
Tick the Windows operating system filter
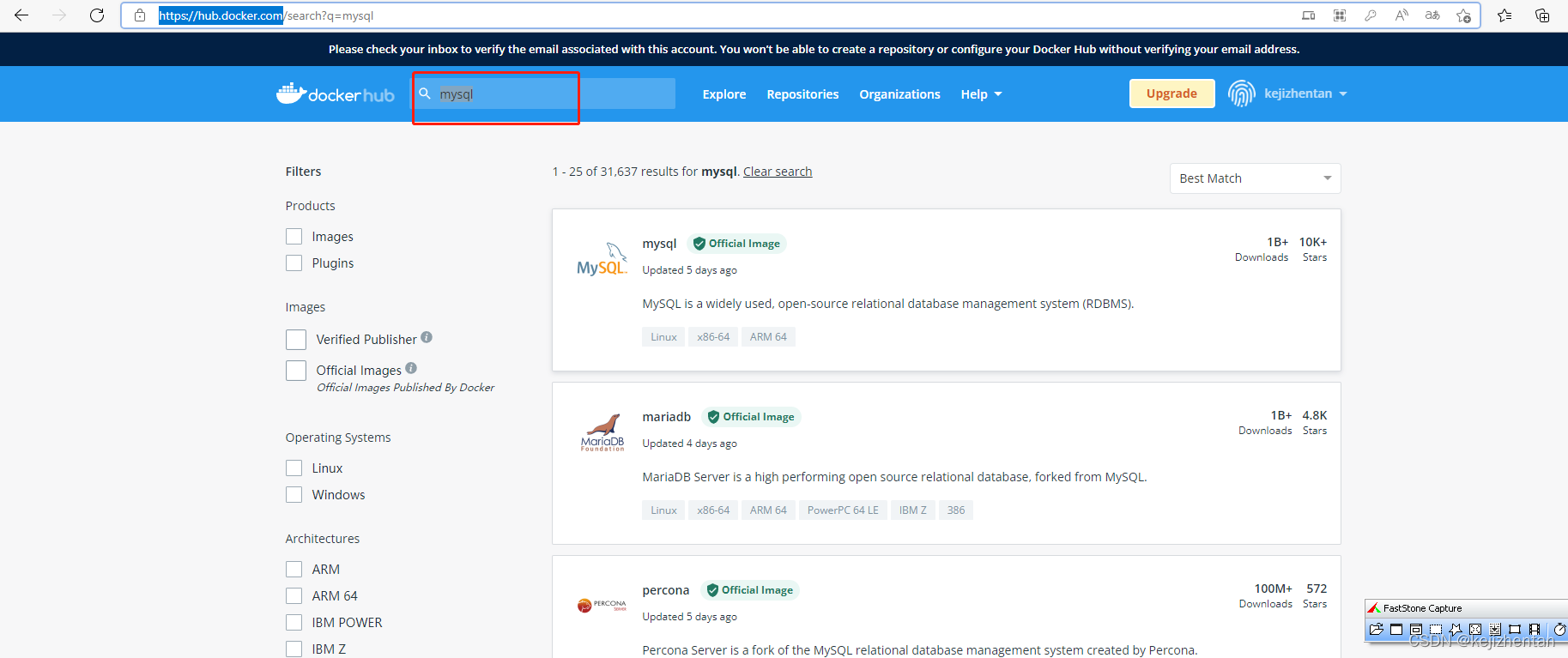coord(294,495)
